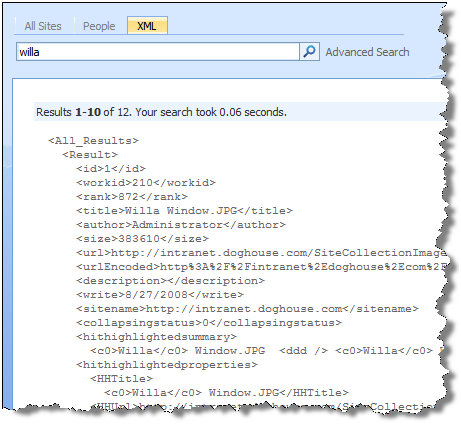The height and width of the screenshot is (425, 461).
Task: Click the <hithighlightedsummary> tag line
Action: click(x=156, y=337)
